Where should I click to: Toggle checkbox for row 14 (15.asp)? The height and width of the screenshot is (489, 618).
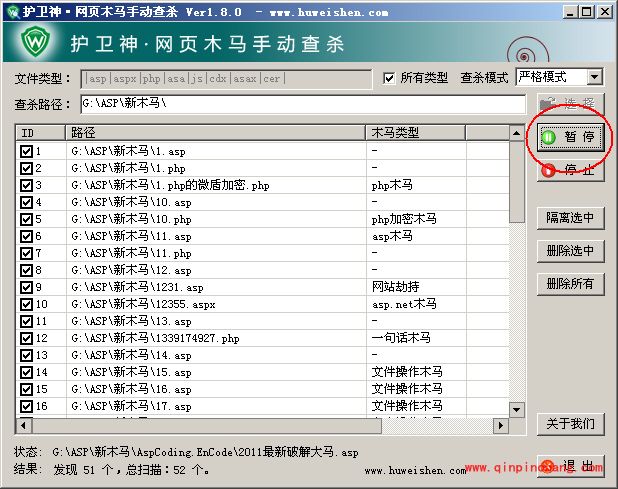tap(26, 372)
